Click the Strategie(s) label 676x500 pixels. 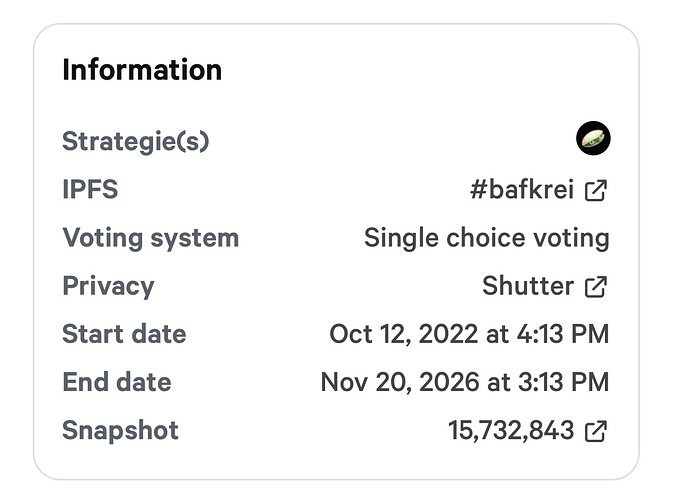coord(136,142)
